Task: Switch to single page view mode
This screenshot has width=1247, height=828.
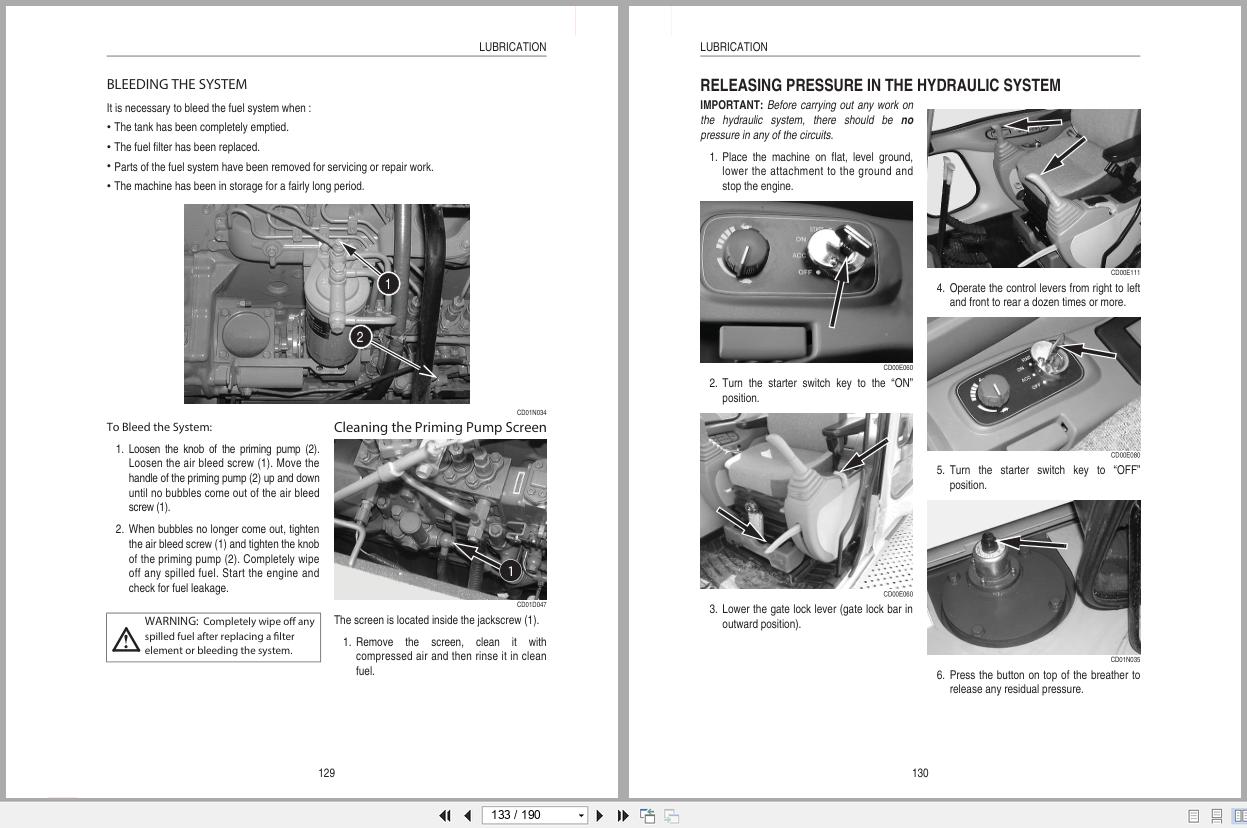Action: (1194, 816)
